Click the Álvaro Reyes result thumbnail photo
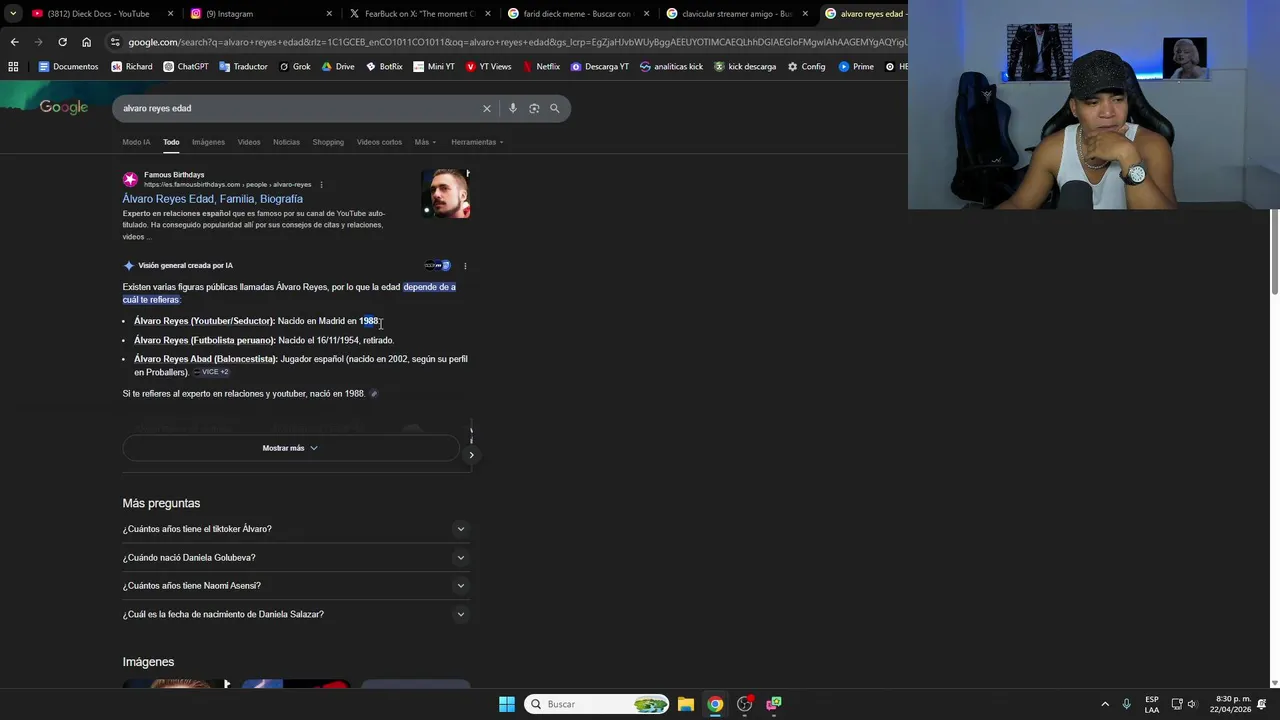Screen dimensions: 1280x720 tap(446, 193)
